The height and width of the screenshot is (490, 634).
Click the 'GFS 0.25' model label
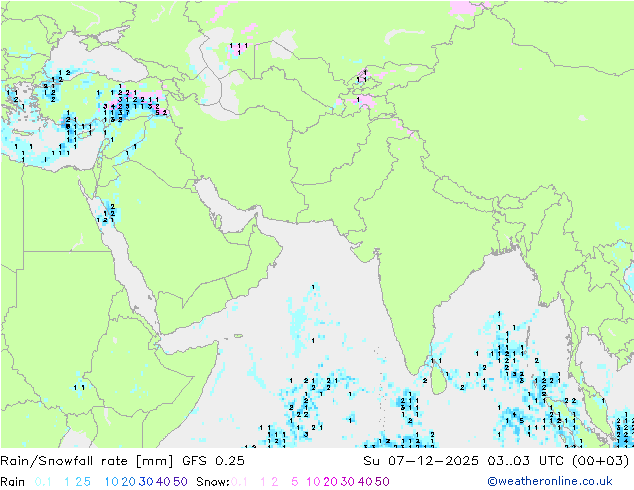tap(213, 460)
